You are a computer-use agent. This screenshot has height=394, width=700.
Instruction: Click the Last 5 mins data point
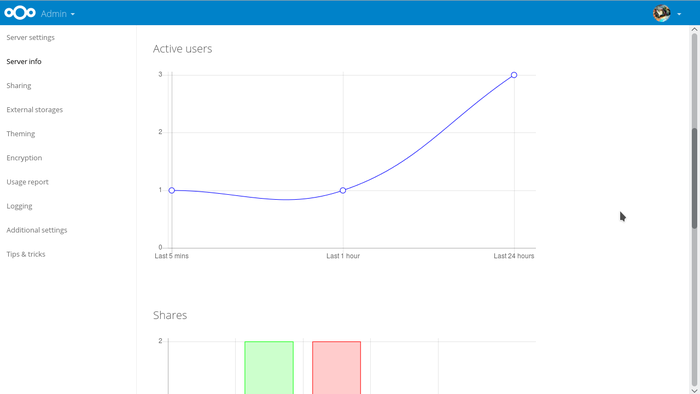click(171, 191)
